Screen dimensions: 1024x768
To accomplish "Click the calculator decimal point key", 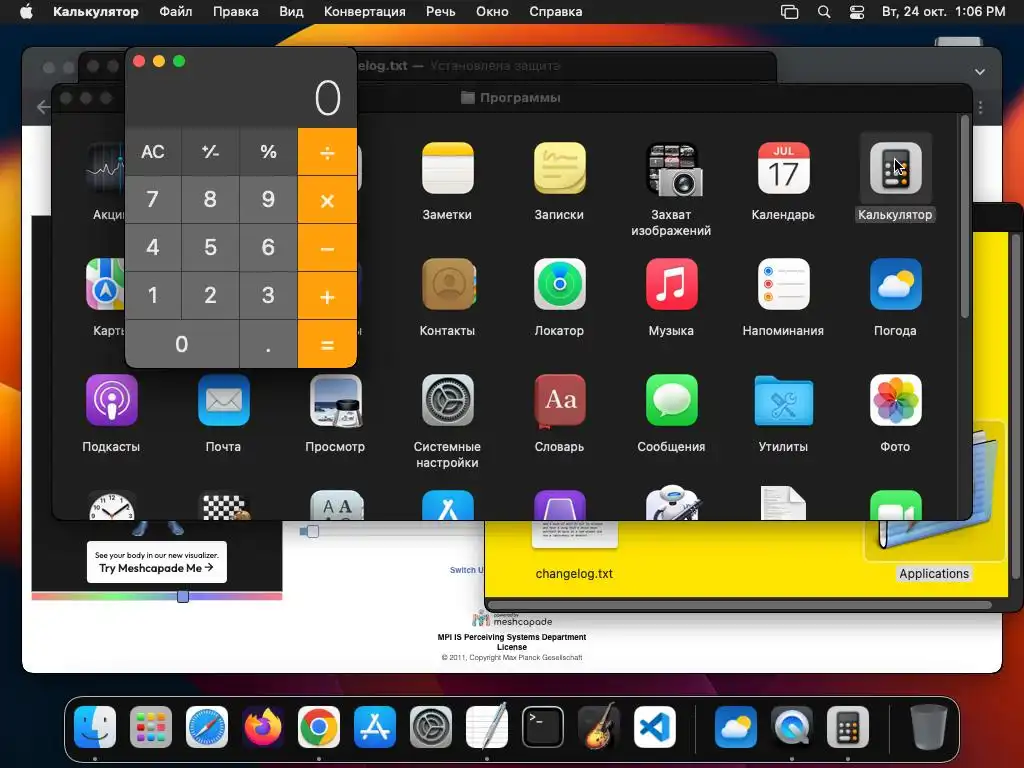I will point(268,344).
